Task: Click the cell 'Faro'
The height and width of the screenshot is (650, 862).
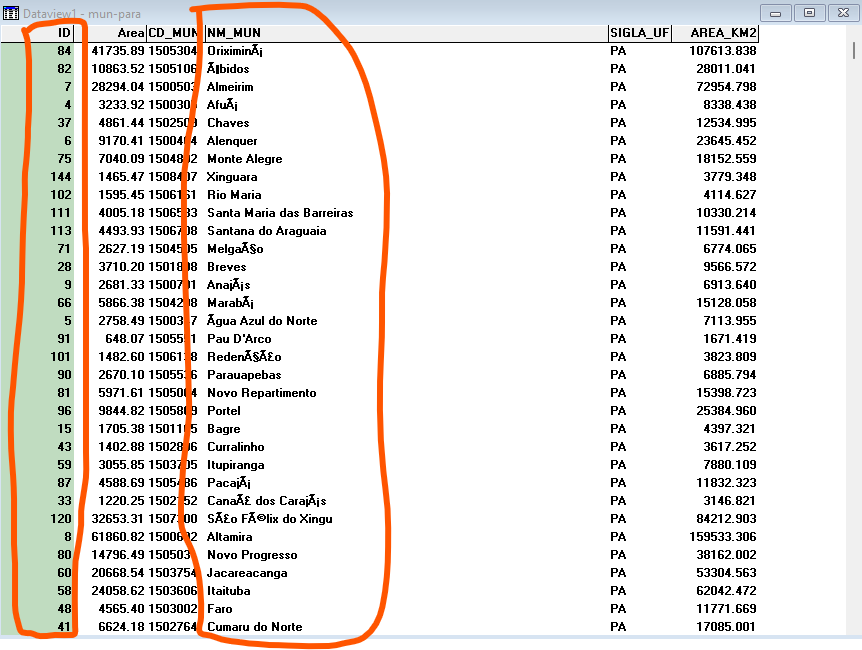Action: point(220,609)
